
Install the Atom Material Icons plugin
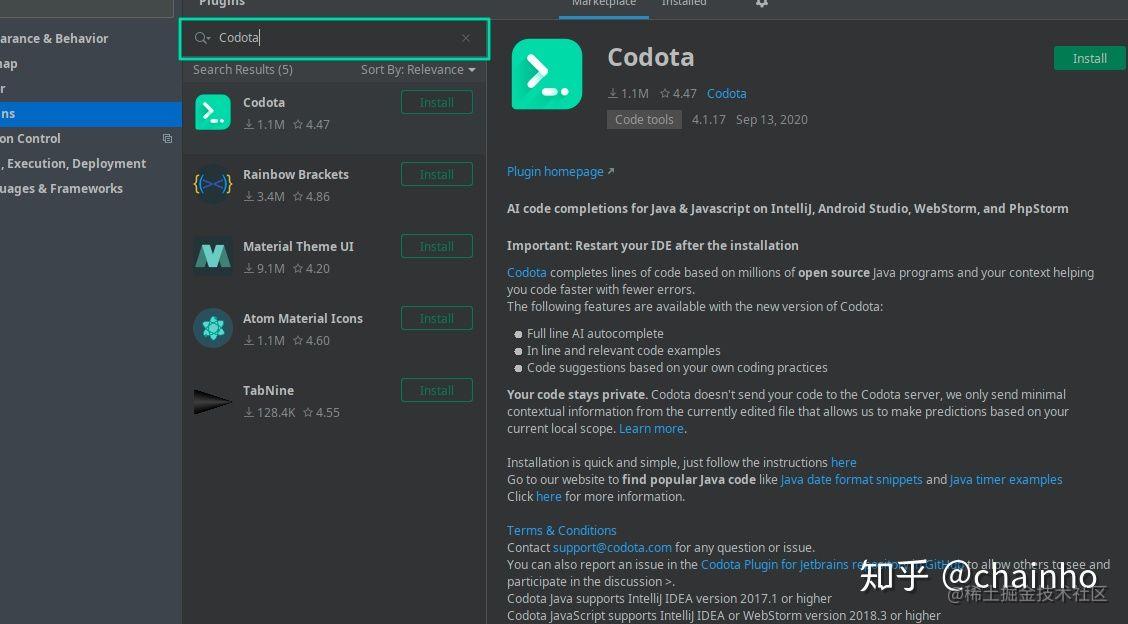point(437,318)
